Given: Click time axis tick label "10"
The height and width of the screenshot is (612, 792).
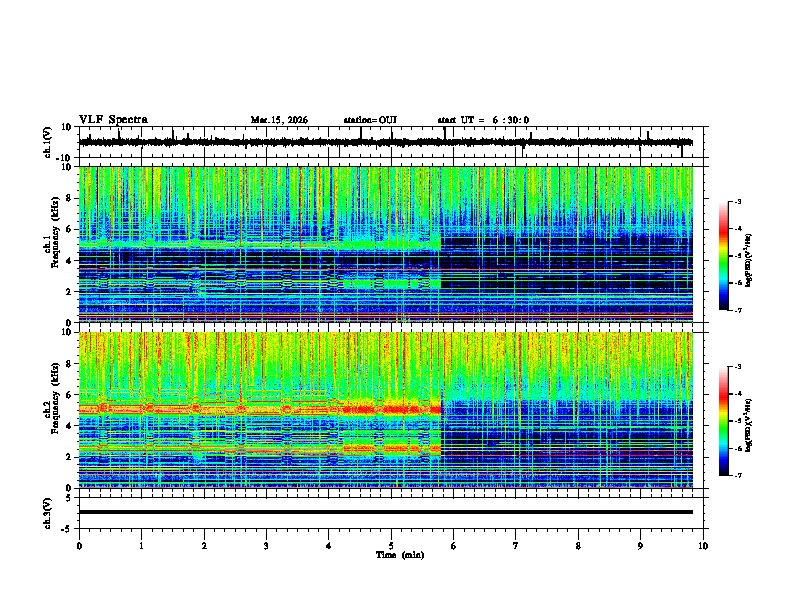Looking at the screenshot, I should pyautogui.click(x=703, y=546).
